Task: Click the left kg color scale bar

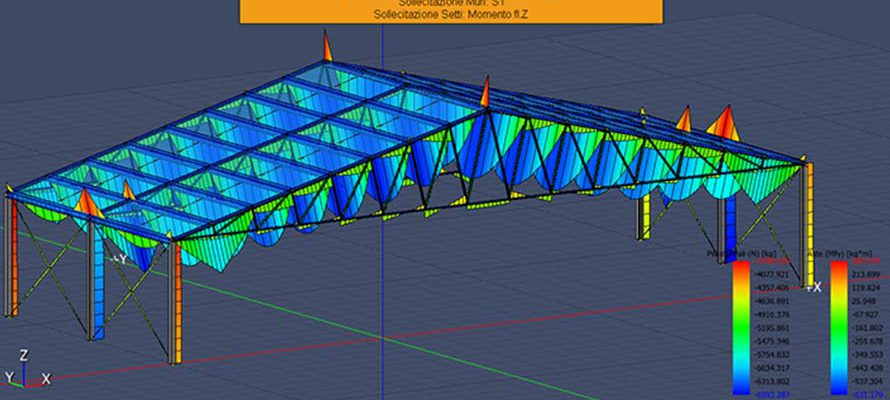Action: [x=740, y=325]
